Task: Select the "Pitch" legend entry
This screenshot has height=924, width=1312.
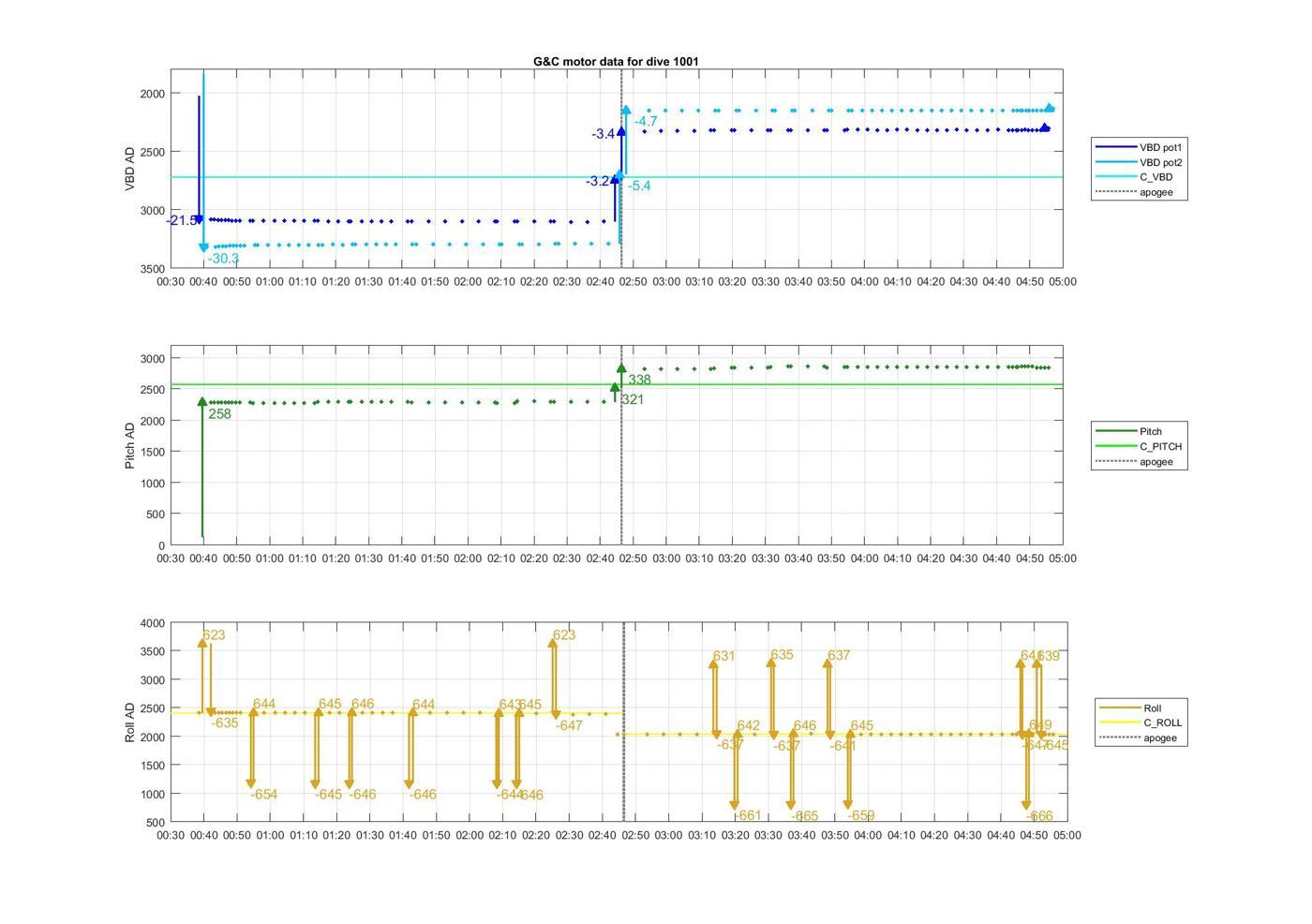Action: click(x=1129, y=431)
